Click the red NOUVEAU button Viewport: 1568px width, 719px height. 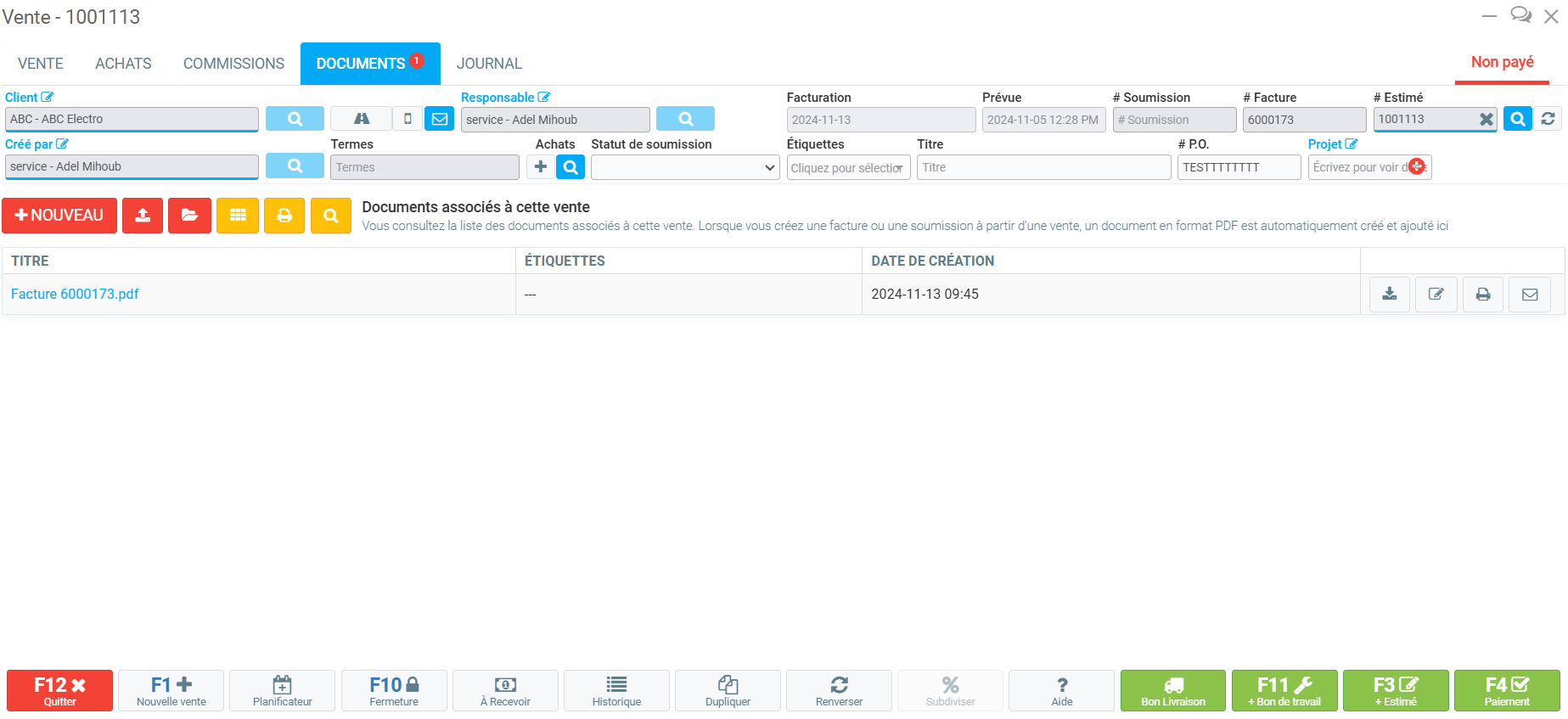(59, 216)
